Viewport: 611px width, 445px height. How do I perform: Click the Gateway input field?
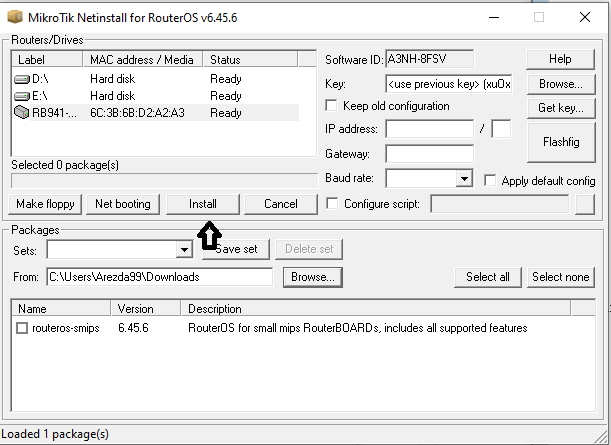coord(429,154)
